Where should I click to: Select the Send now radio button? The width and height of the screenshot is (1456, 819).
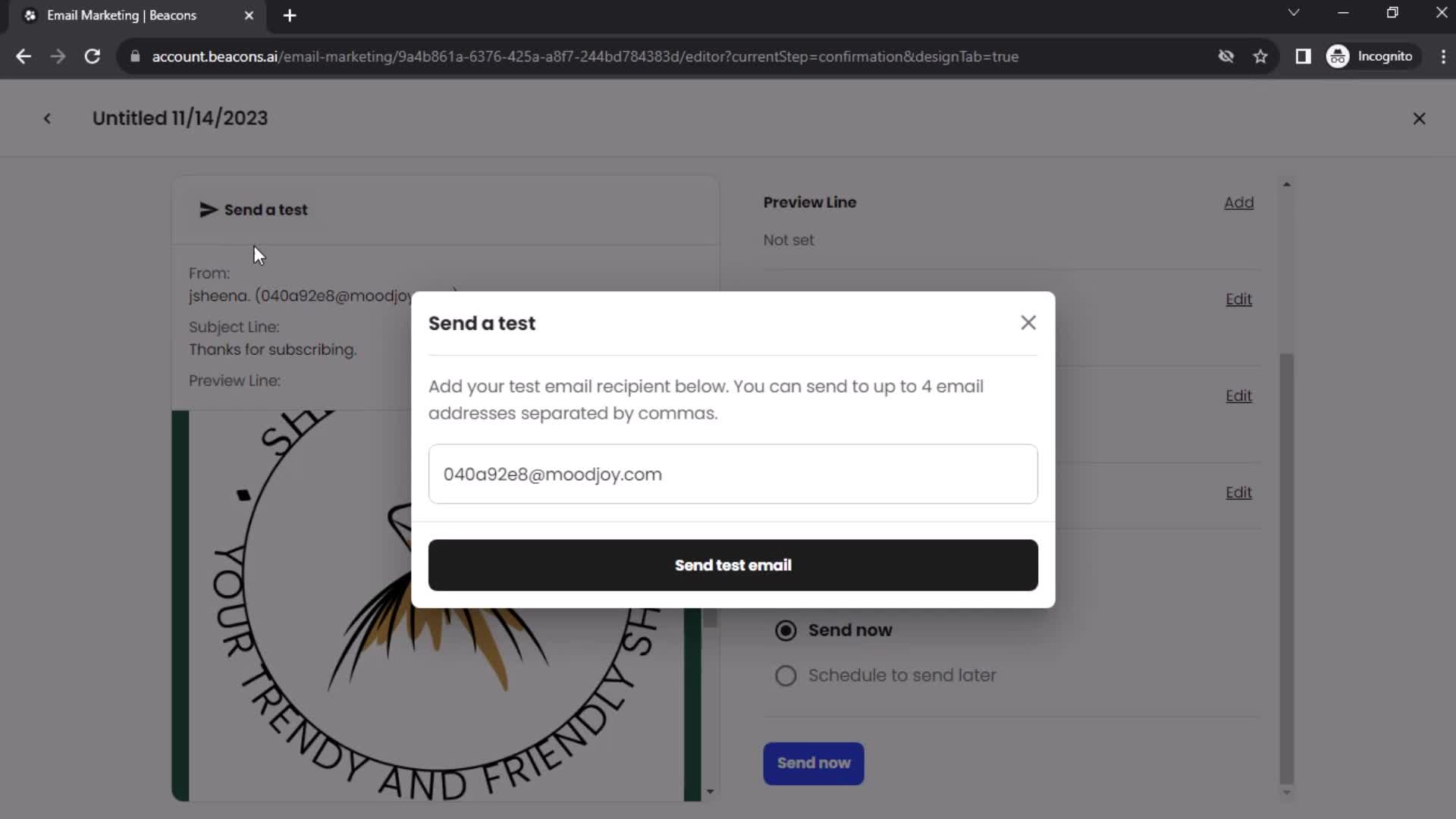click(785, 630)
